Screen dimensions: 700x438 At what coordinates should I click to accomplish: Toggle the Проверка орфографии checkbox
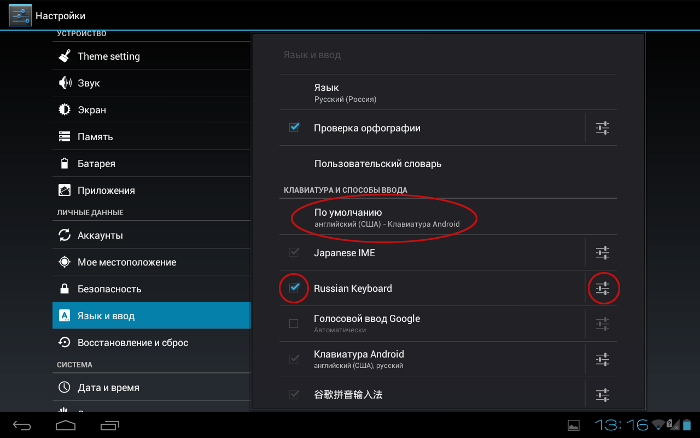point(294,128)
